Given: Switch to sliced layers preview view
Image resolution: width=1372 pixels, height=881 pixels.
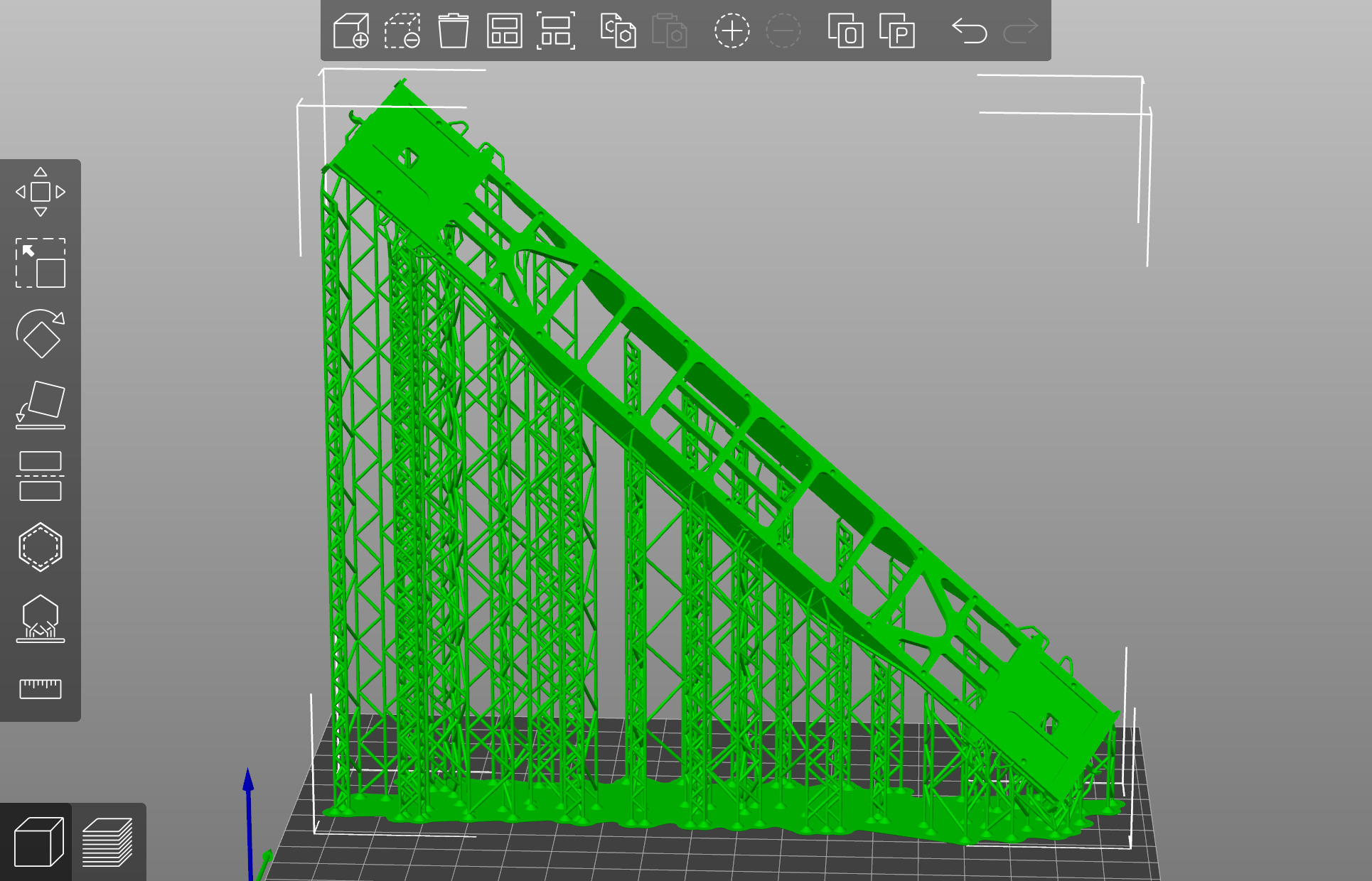Looking at the screenshot, I should click(x=108, y=842).
